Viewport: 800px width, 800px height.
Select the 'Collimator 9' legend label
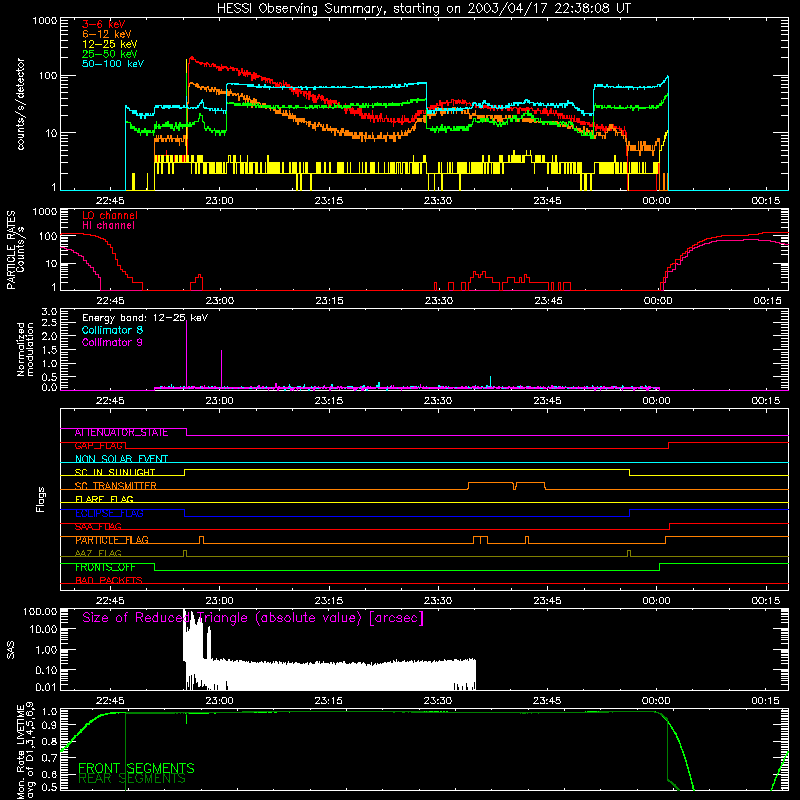pos(112,342)
